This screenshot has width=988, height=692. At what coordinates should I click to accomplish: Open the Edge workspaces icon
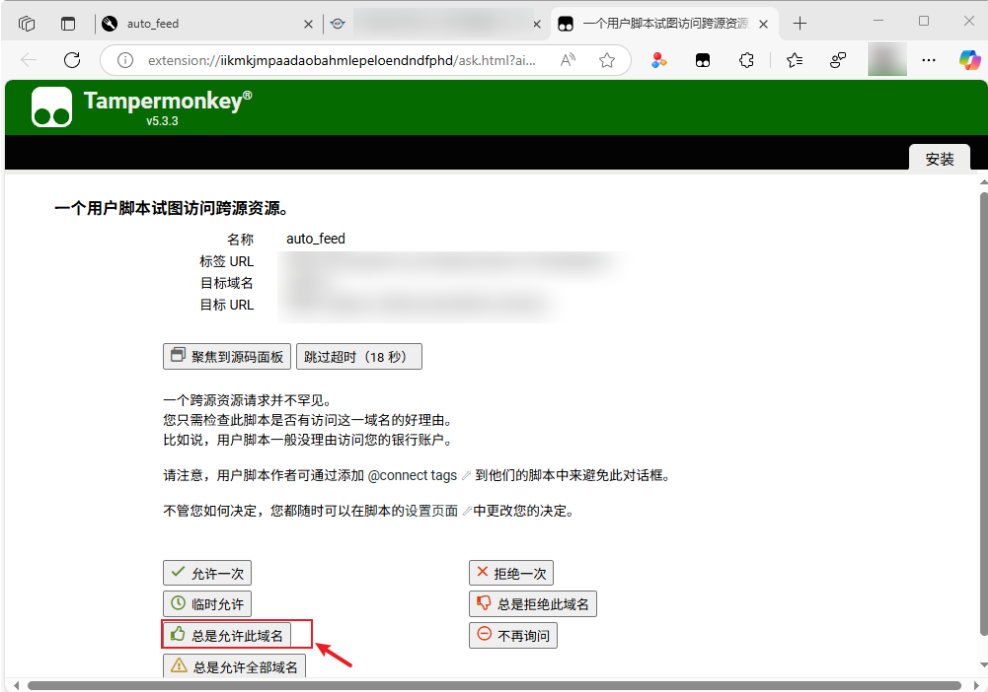[x=27, y=23]
